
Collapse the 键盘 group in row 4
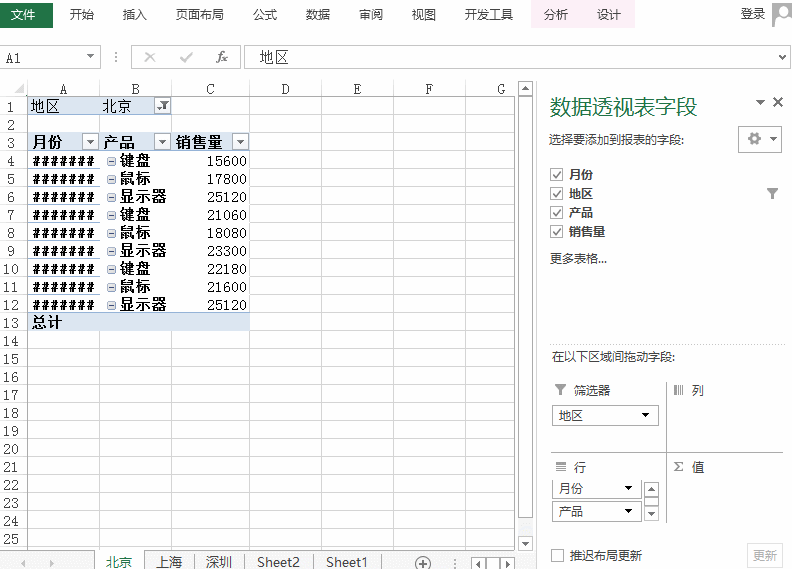point(111,161)
